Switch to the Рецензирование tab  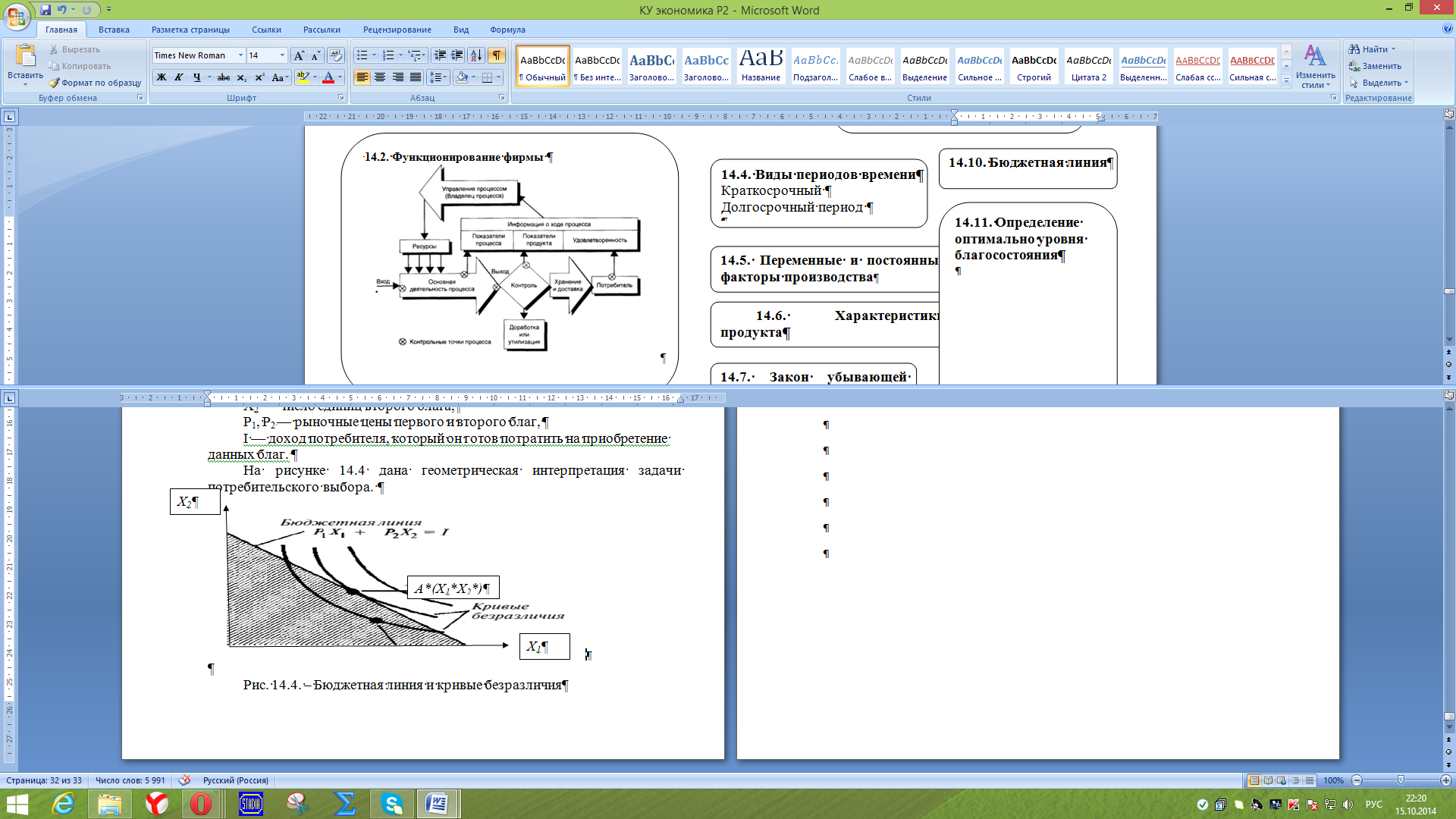coord(397,30)
